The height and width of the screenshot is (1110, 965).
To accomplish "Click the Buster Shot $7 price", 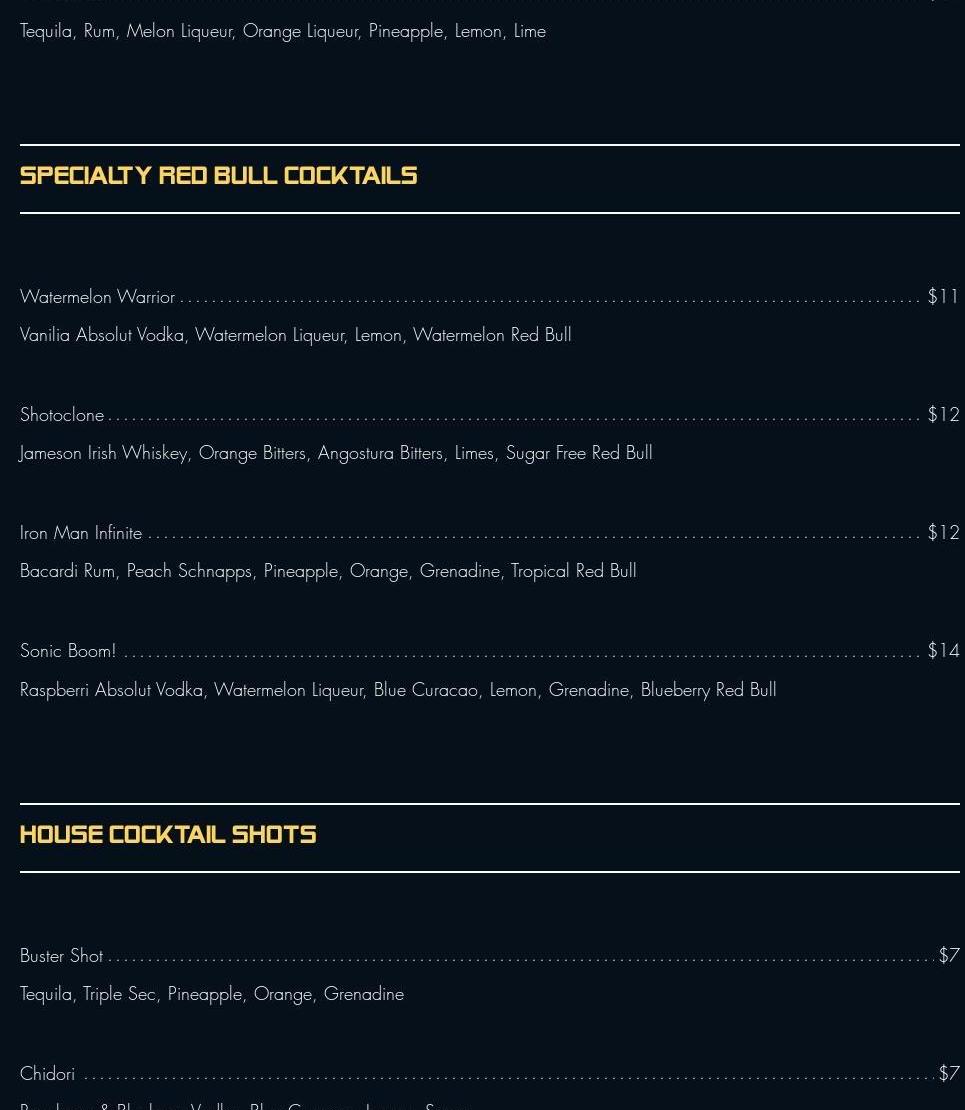I will (949, 956).
